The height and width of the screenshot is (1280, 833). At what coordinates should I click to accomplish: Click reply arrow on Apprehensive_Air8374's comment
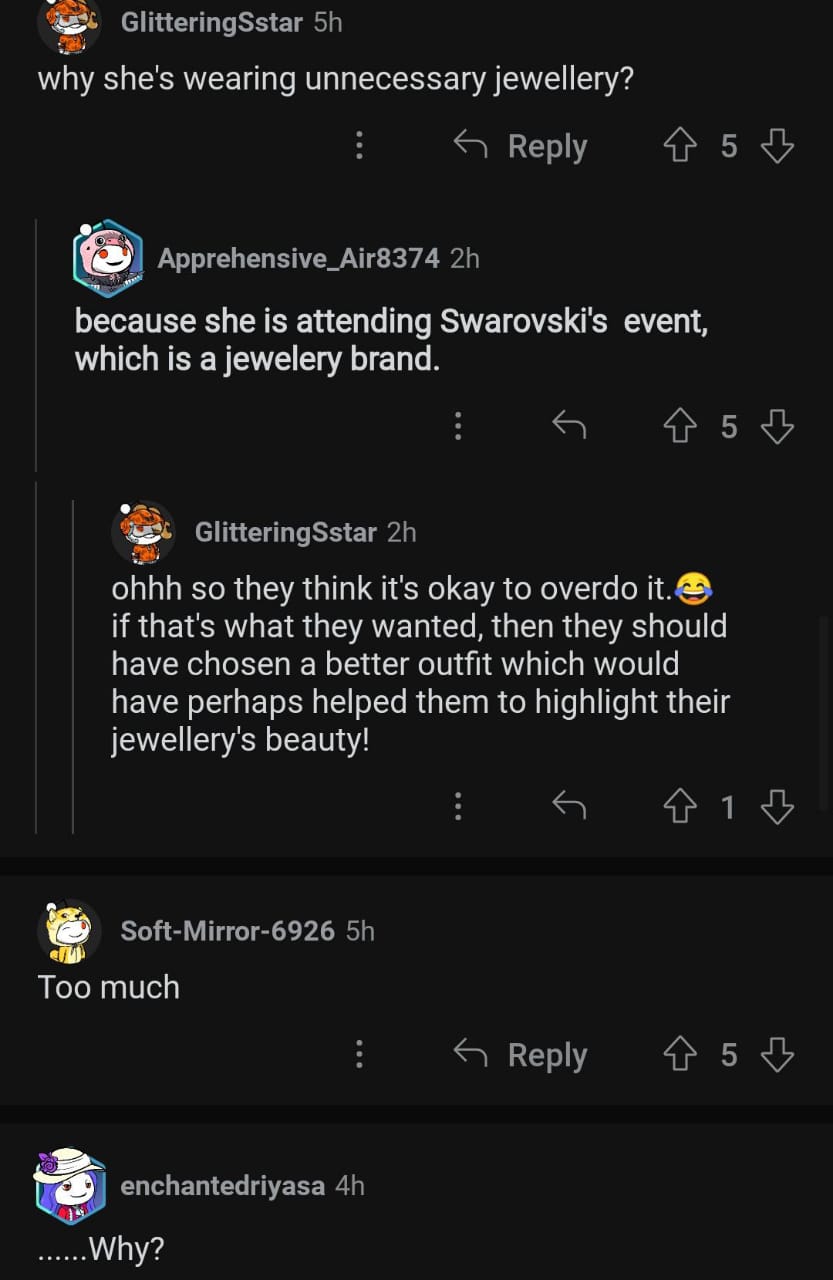(569, 427)
